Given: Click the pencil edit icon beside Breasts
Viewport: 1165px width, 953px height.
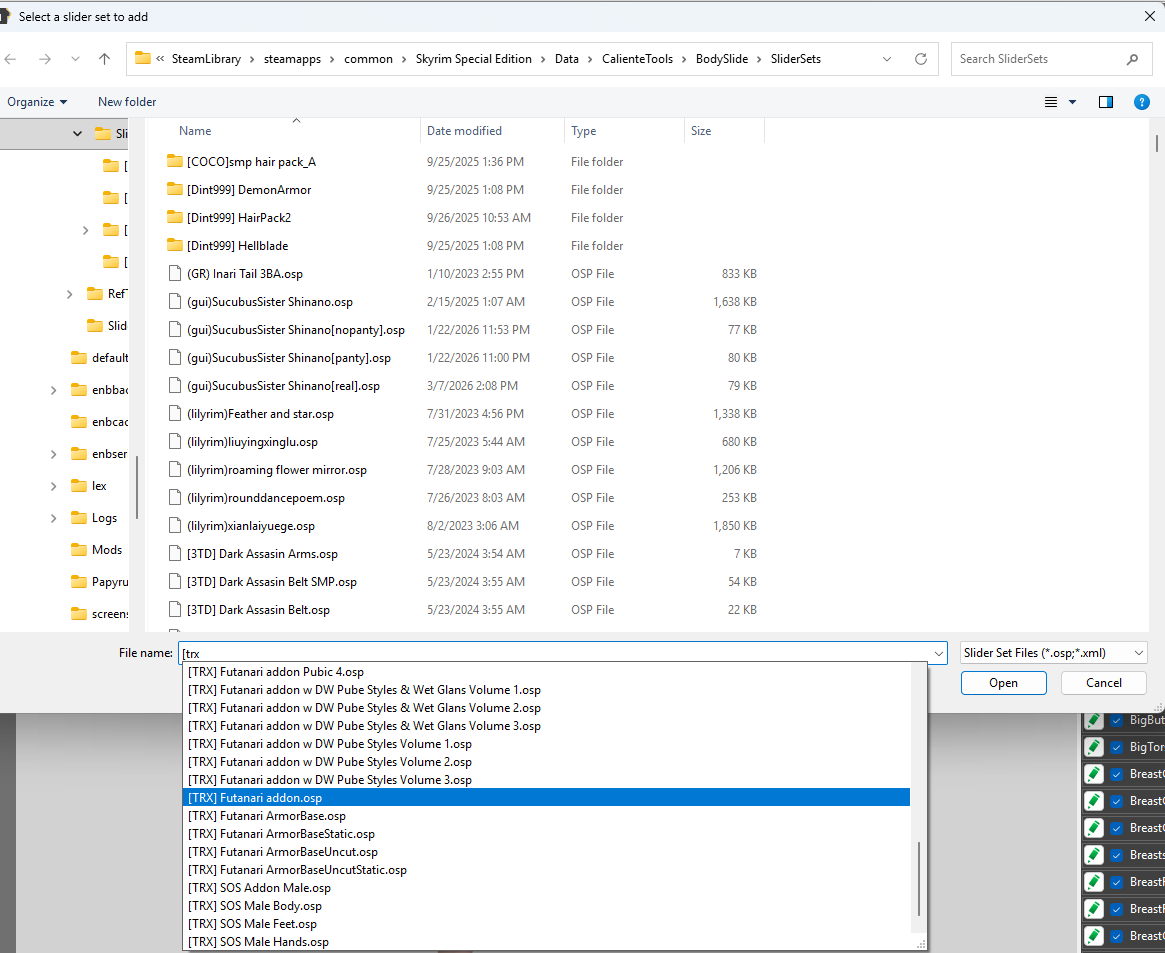Looking at the screenshot, I should 1094,855.
